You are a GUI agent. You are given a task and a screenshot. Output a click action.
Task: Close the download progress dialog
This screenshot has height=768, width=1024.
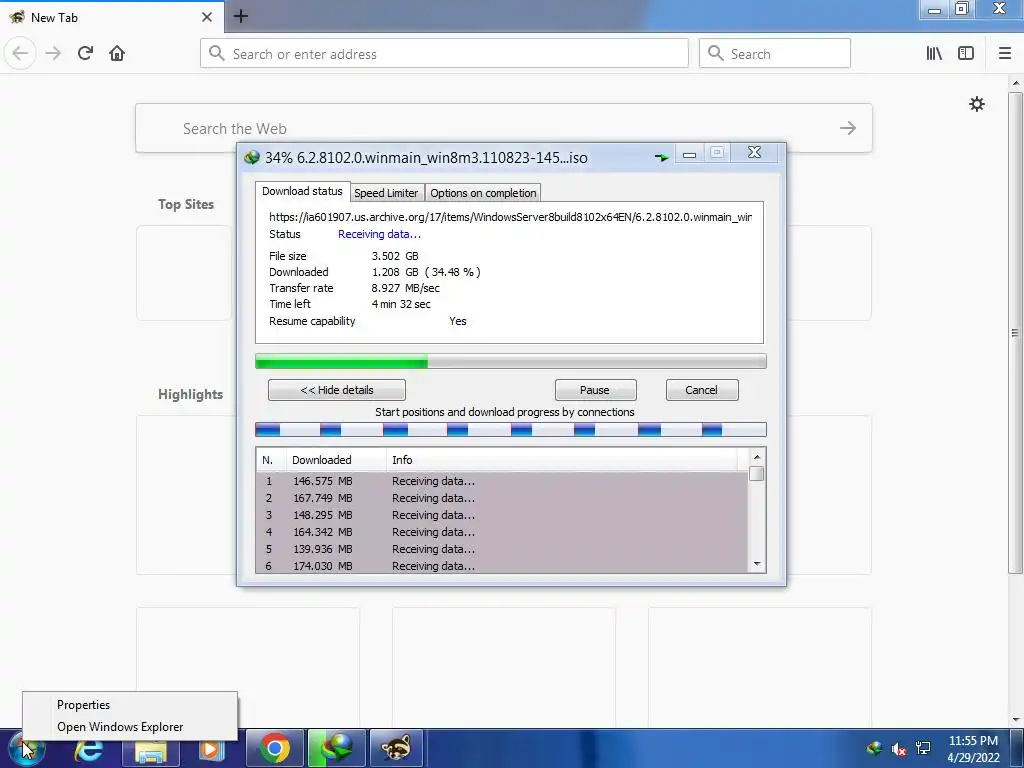click(754, 153)
